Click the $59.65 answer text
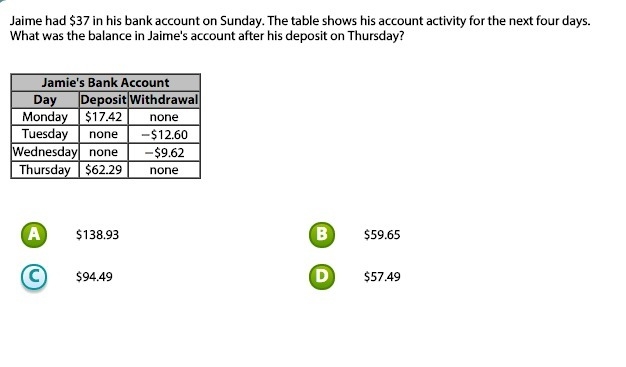626x367 pixels. click(x=382, y=235)
